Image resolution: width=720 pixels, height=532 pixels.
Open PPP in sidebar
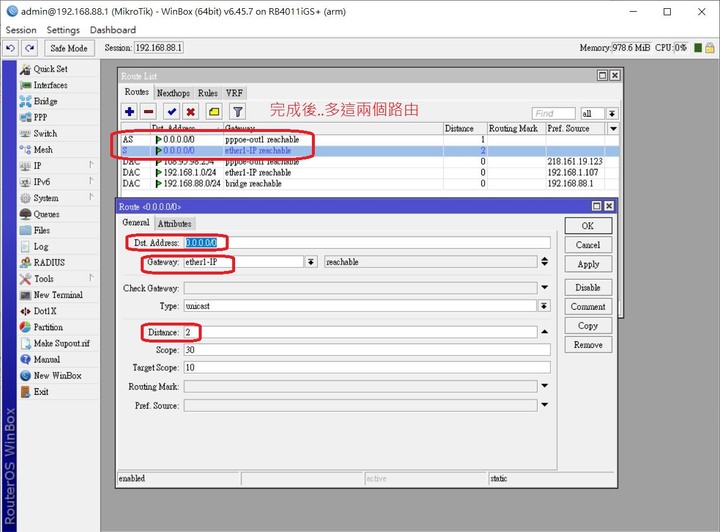(x=40, y=118)
